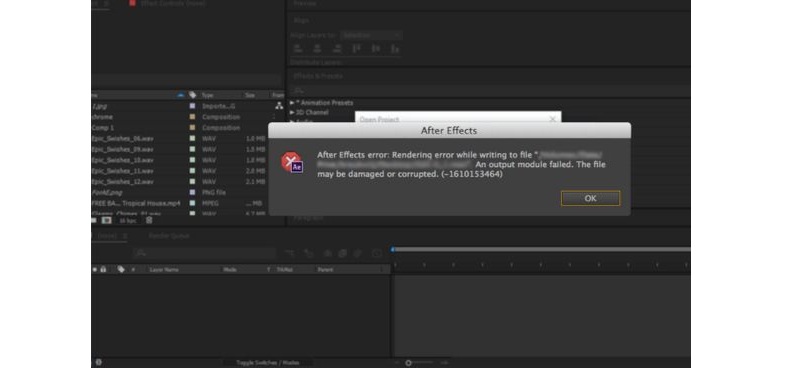Click the timeline layer search field
Screen dimensions: 800x368
pos(204,253)
